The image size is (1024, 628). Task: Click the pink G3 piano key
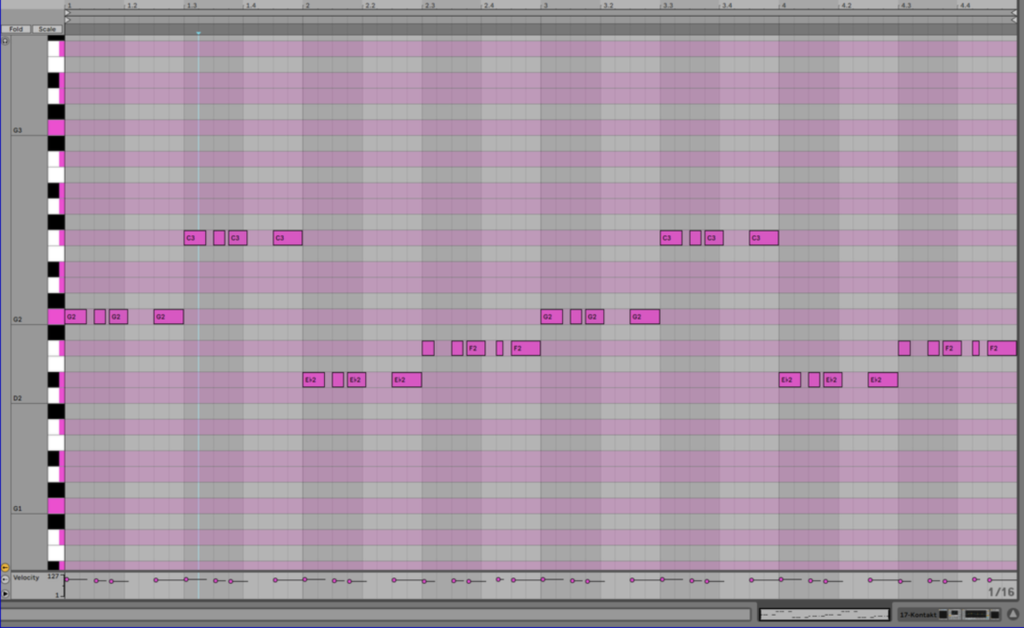56,127
